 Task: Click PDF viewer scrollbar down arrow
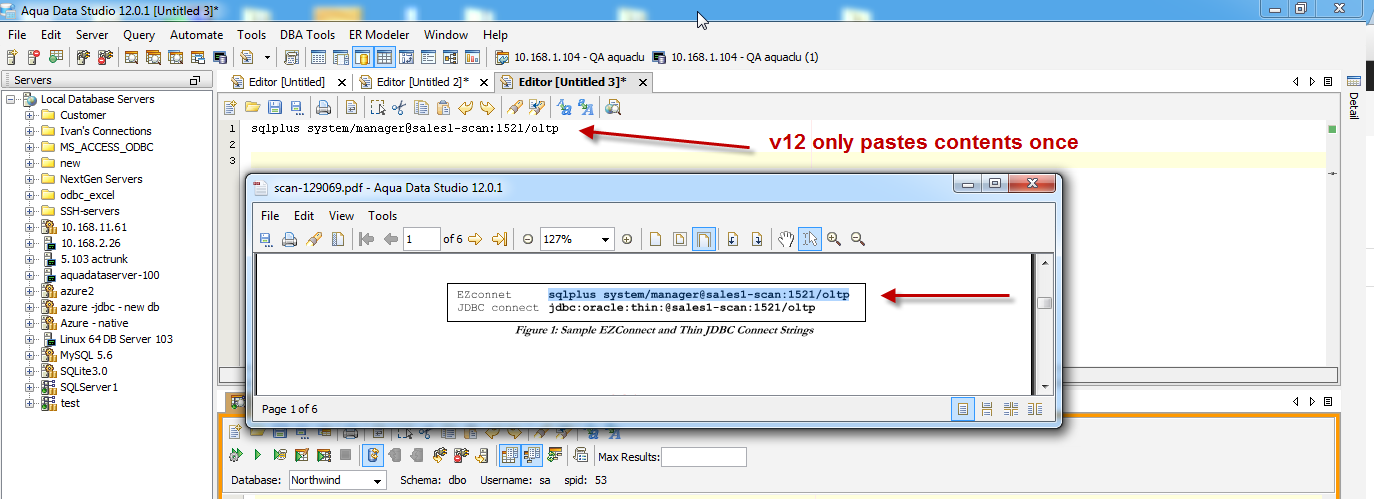coord(1044,386)
